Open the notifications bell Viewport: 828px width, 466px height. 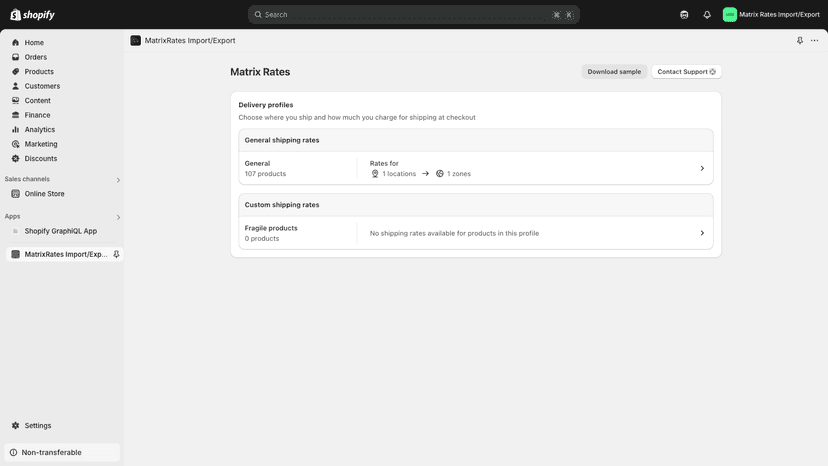click(x=707, y=15)
